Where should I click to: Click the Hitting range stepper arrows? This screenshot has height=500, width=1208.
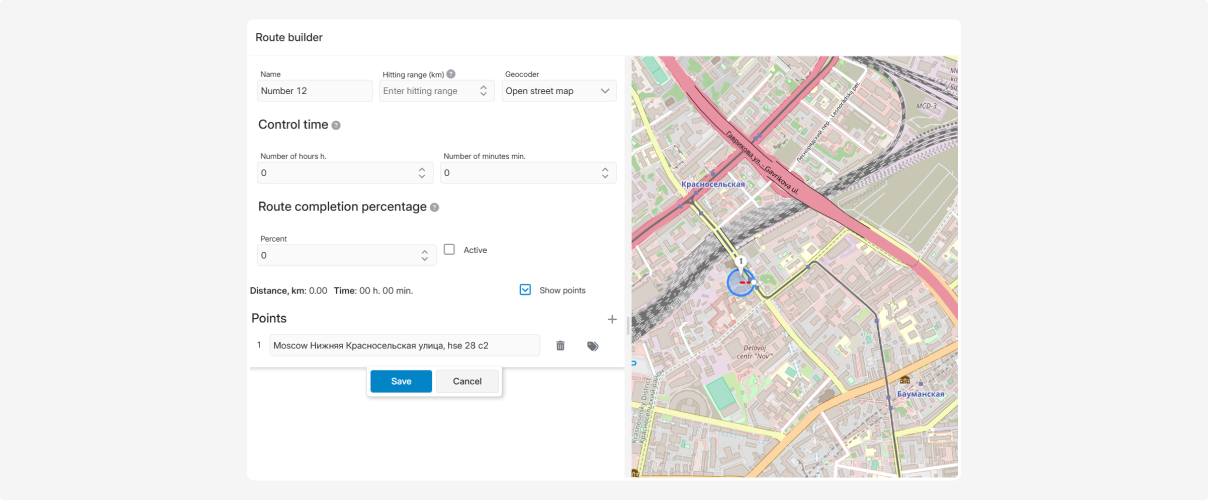point(484,91)
